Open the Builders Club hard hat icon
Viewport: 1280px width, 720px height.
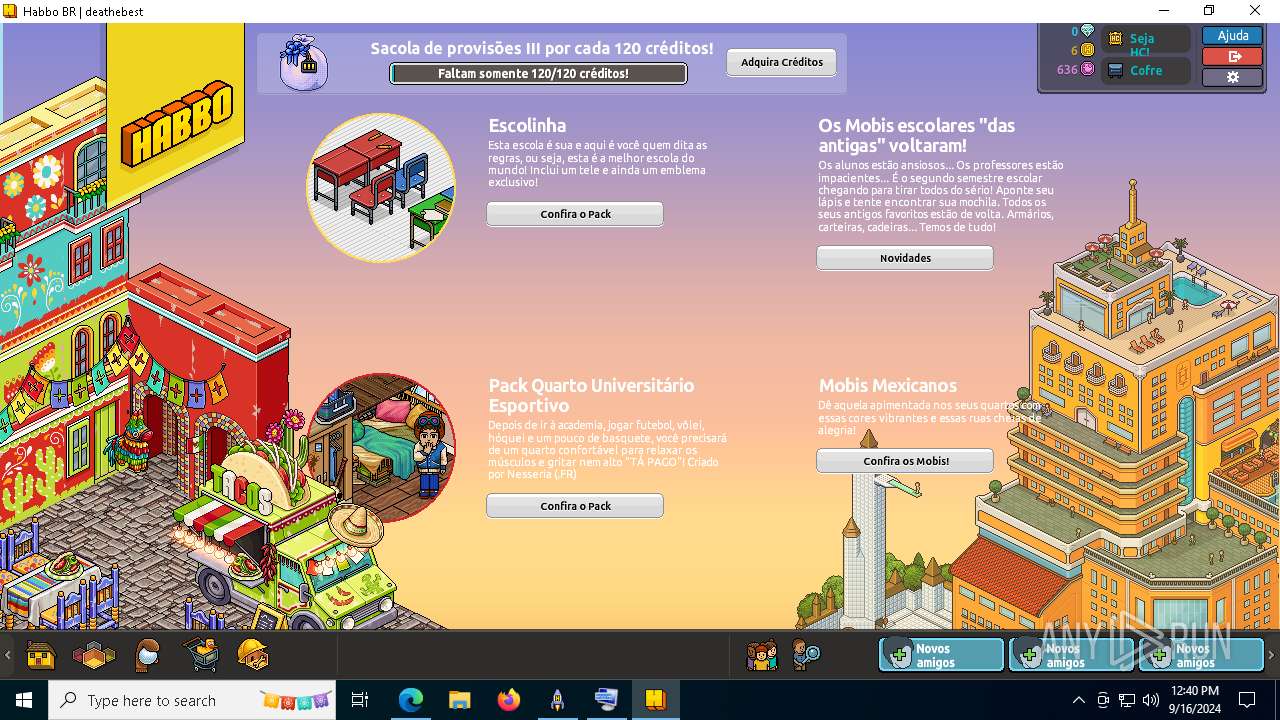click(x=254, y=655)
